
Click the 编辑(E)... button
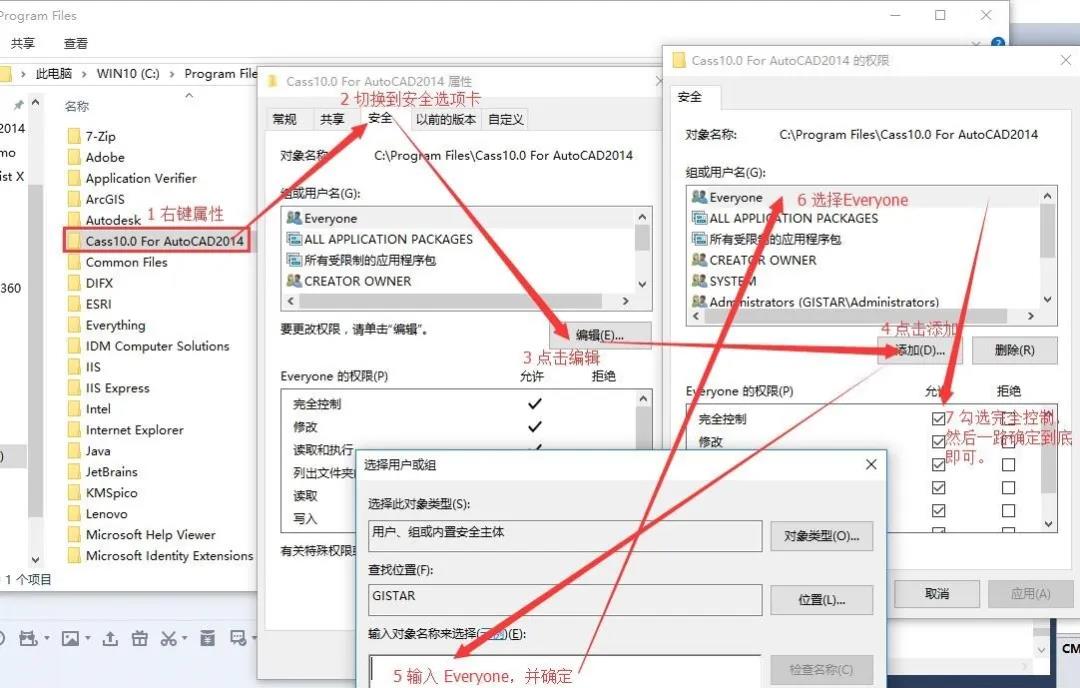pyautogui.click(x=600, y=335)
